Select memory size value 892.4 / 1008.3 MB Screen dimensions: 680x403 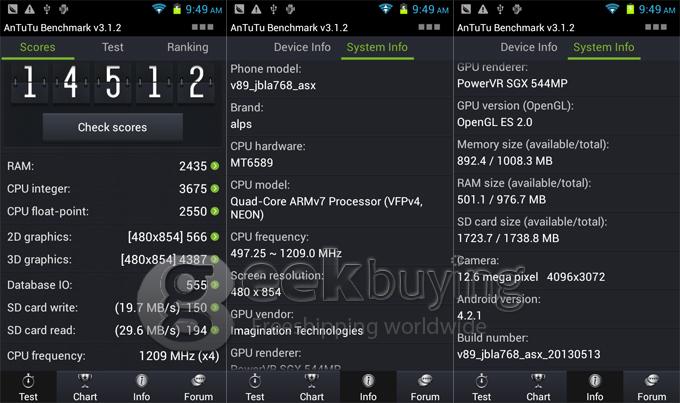pyautogui.click(x=505, y=161)
